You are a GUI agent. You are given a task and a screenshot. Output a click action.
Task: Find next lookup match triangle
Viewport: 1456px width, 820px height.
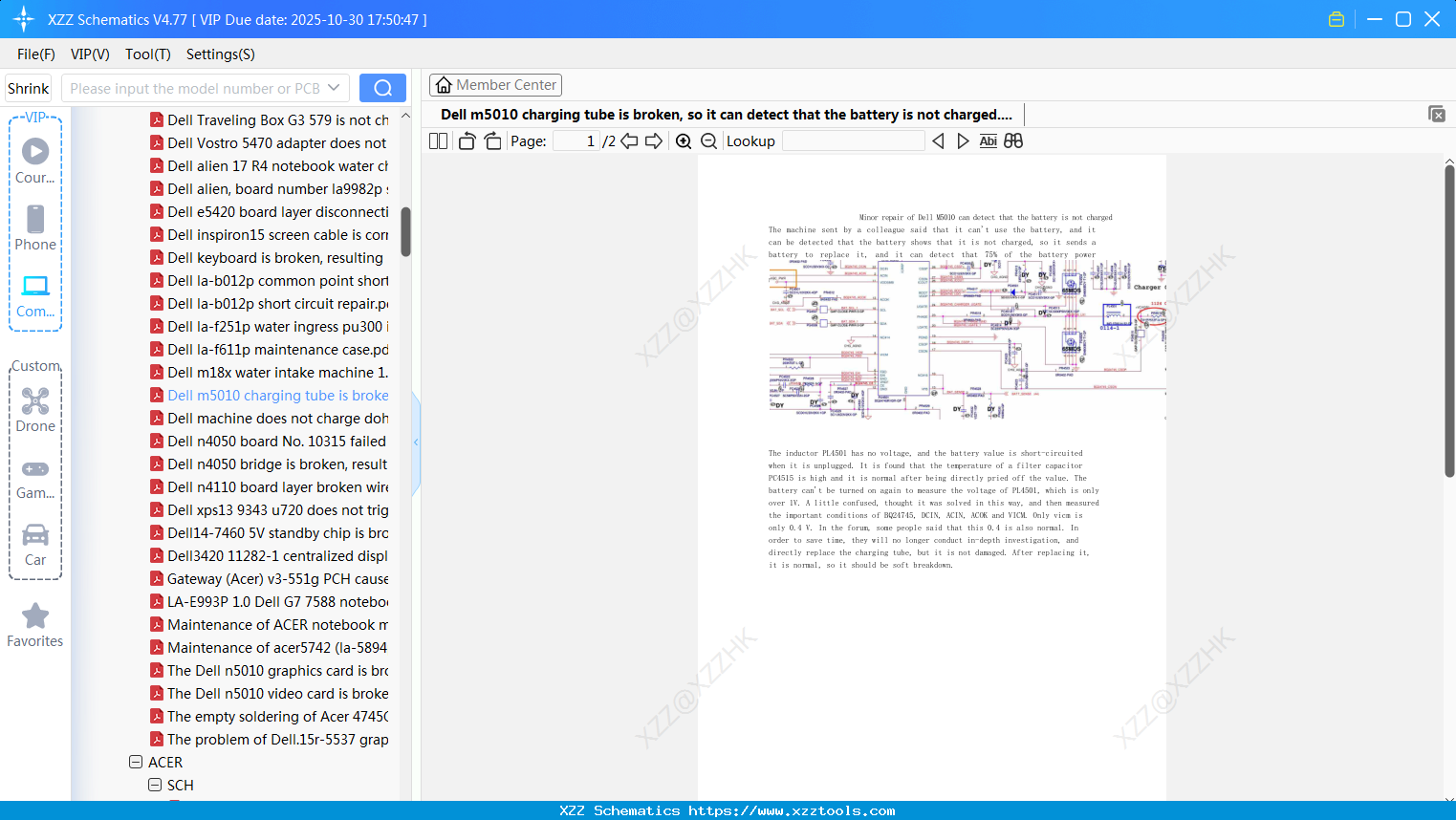pyautogui.click(x=963, y=141)
